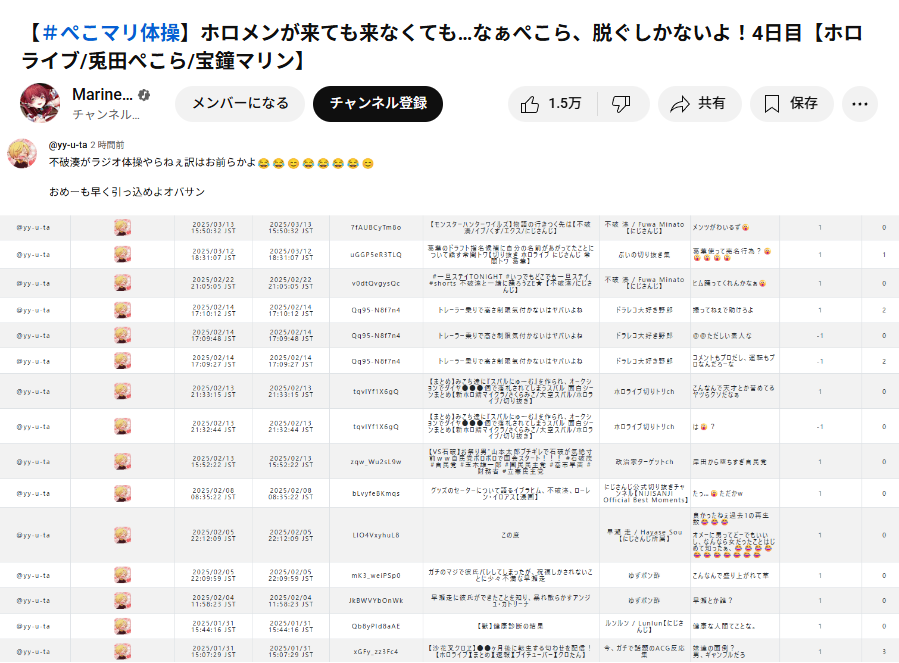Select video ID LlO4VxyhuL8 cell
This screenshot has height=663, width=899.
click(376, 535)
